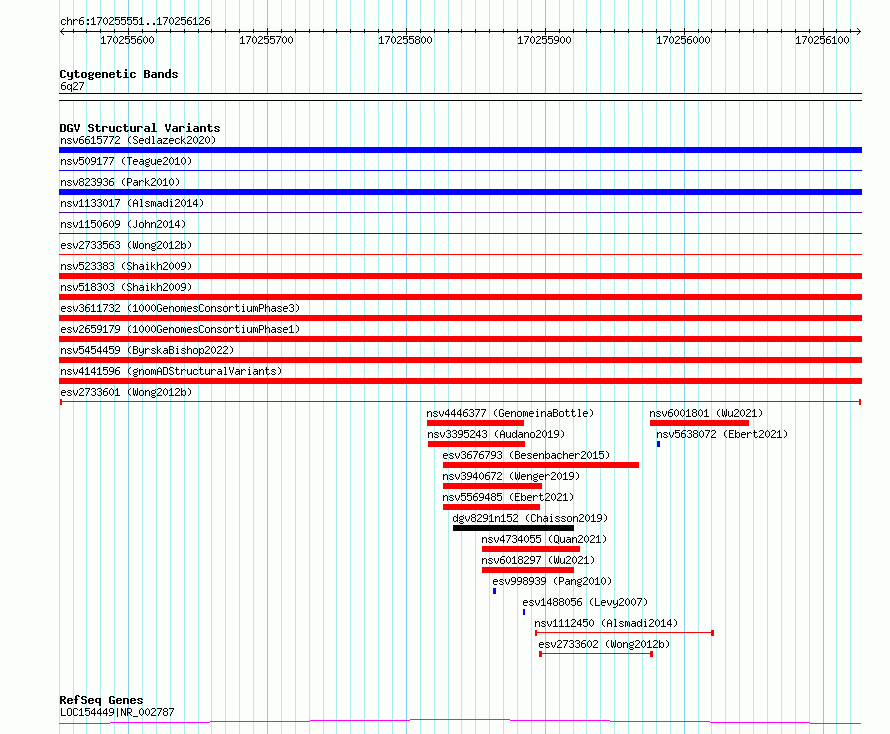Image resolution: width=890 pixels, height=734 pixels.
Task: Click ruler position 170255600
Action: pyautogui.click(x=127, y=40)
